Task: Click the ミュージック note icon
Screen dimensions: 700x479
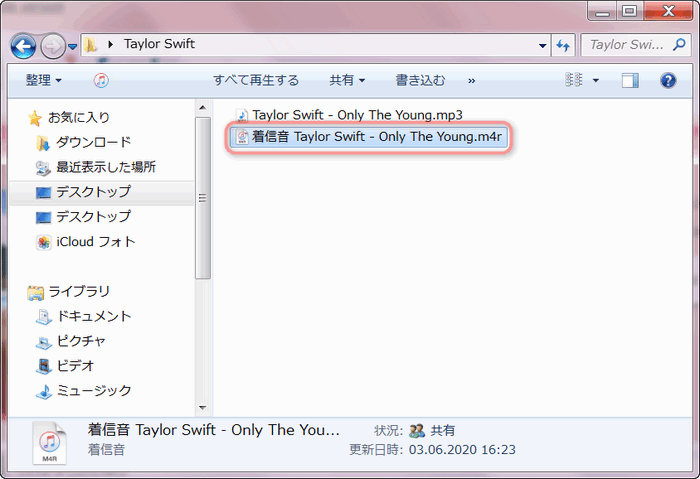Action: coord(43,392)
